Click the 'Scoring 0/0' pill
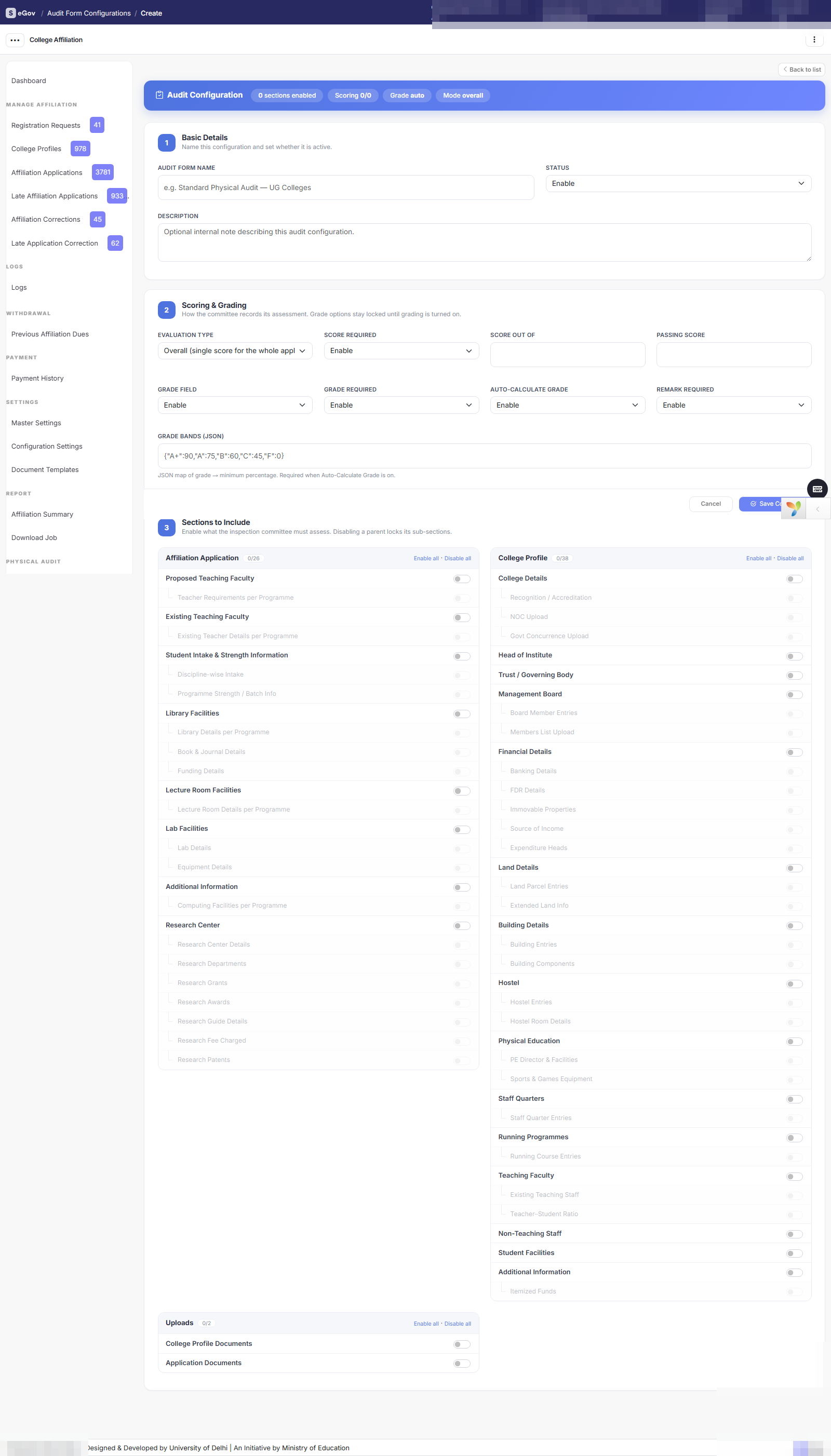The width and height of the screenshot is (831, 1456). point(353,95)
